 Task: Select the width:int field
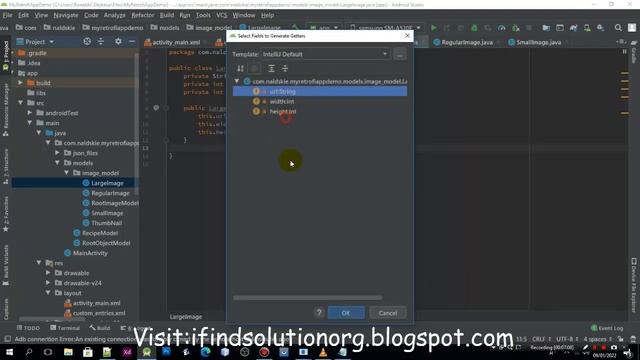[282, 101]
